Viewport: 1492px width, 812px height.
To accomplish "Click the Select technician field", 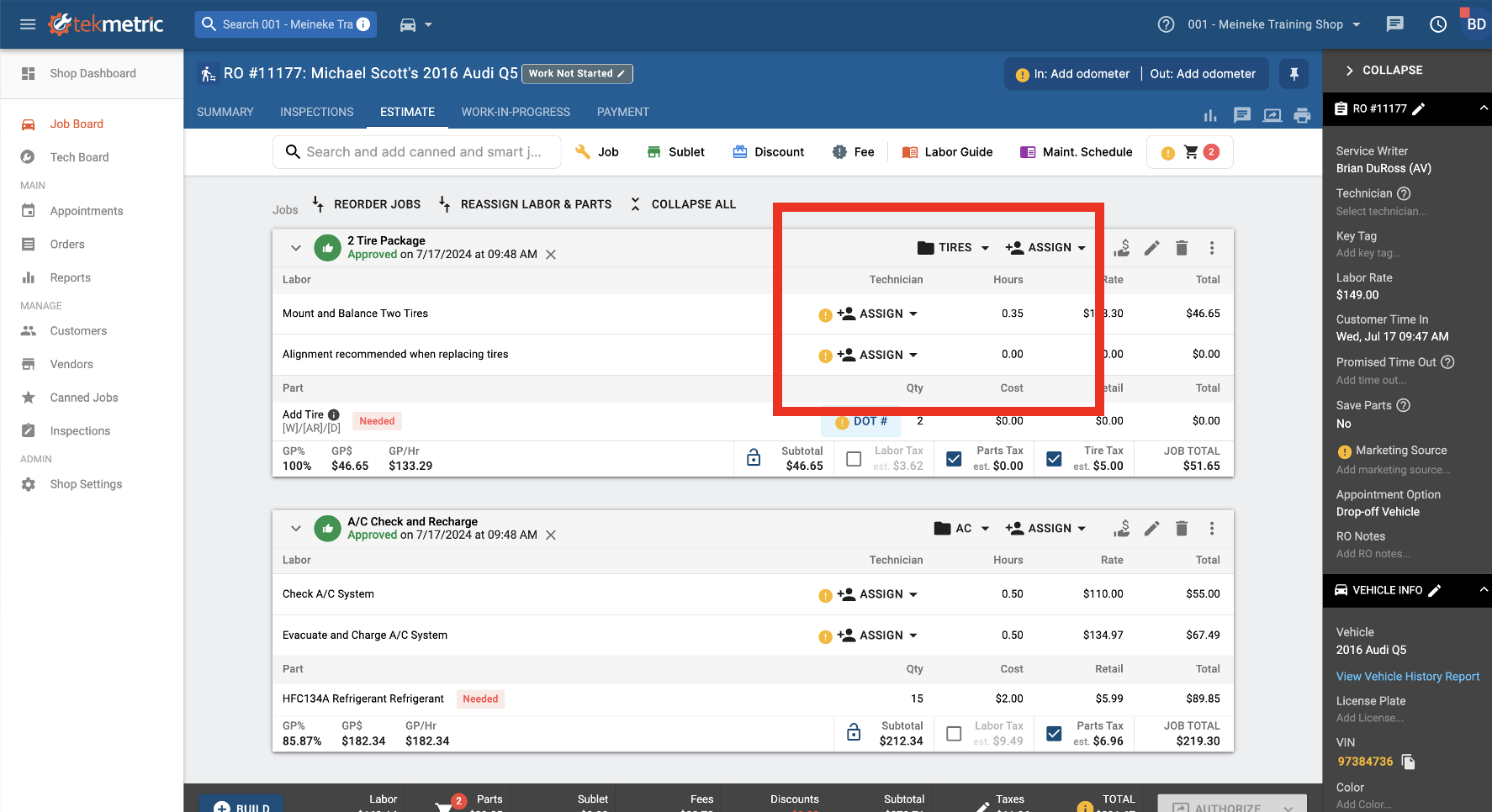I will tap(1381, 212).
